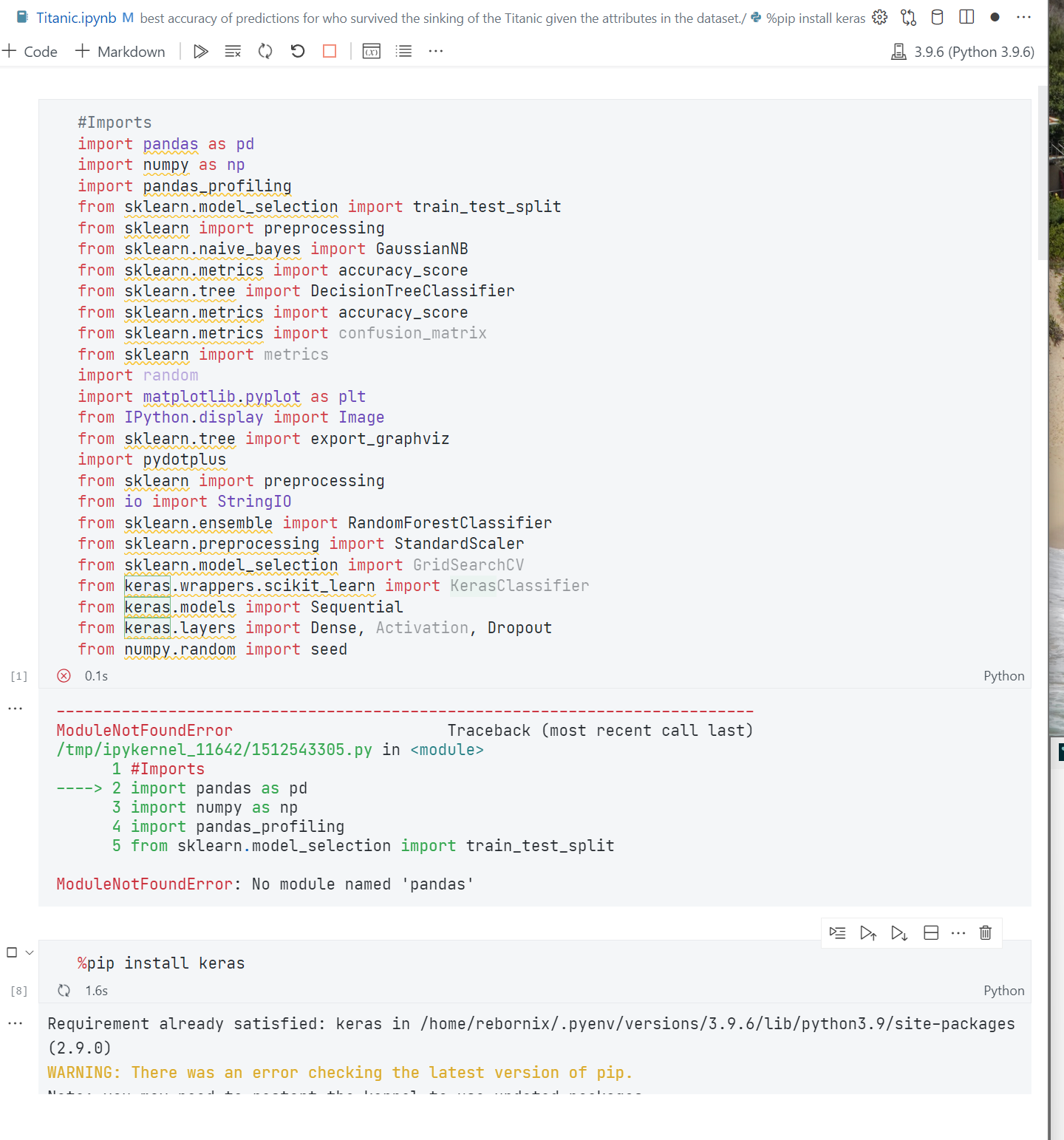Open /tmp/ipykernel_11642/1512543305.py traceback link
The height and width of the screenshot is (1140, 1064).
pos(214,749)
